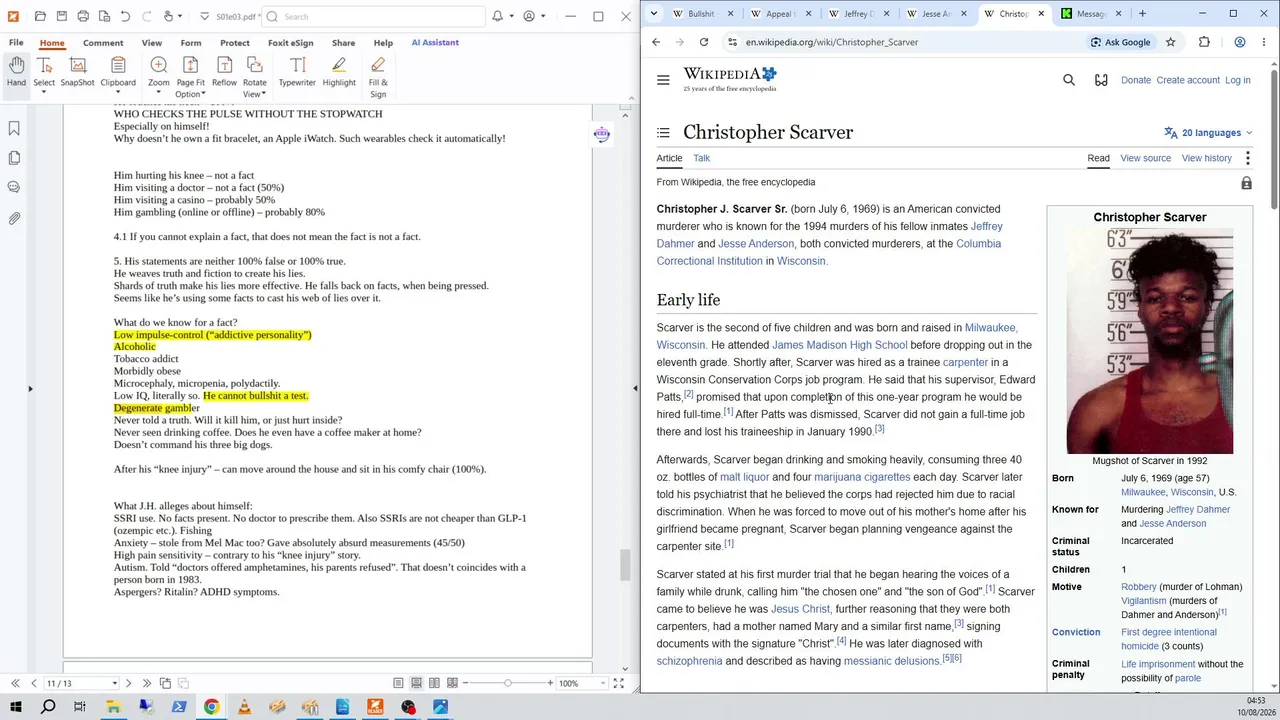Viewport: 1280px width, 720px height.
Task: Click the Chrome page vertical scrollbar
Action: (1274, 140)
